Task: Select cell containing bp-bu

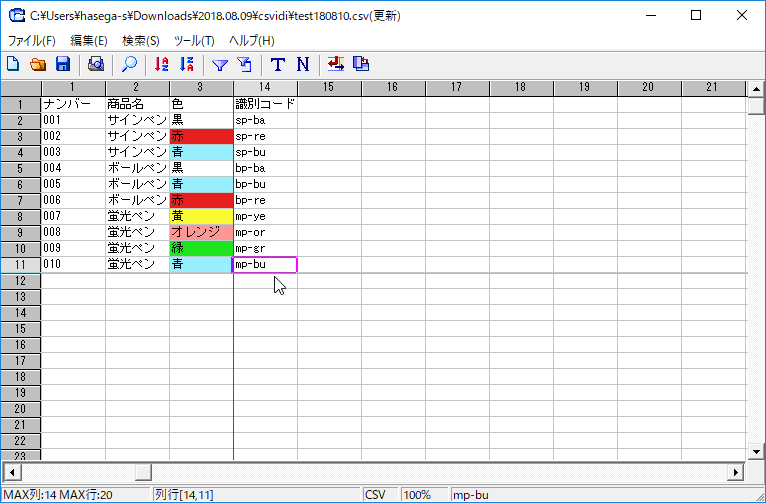Action: click(x=265, y=184)
